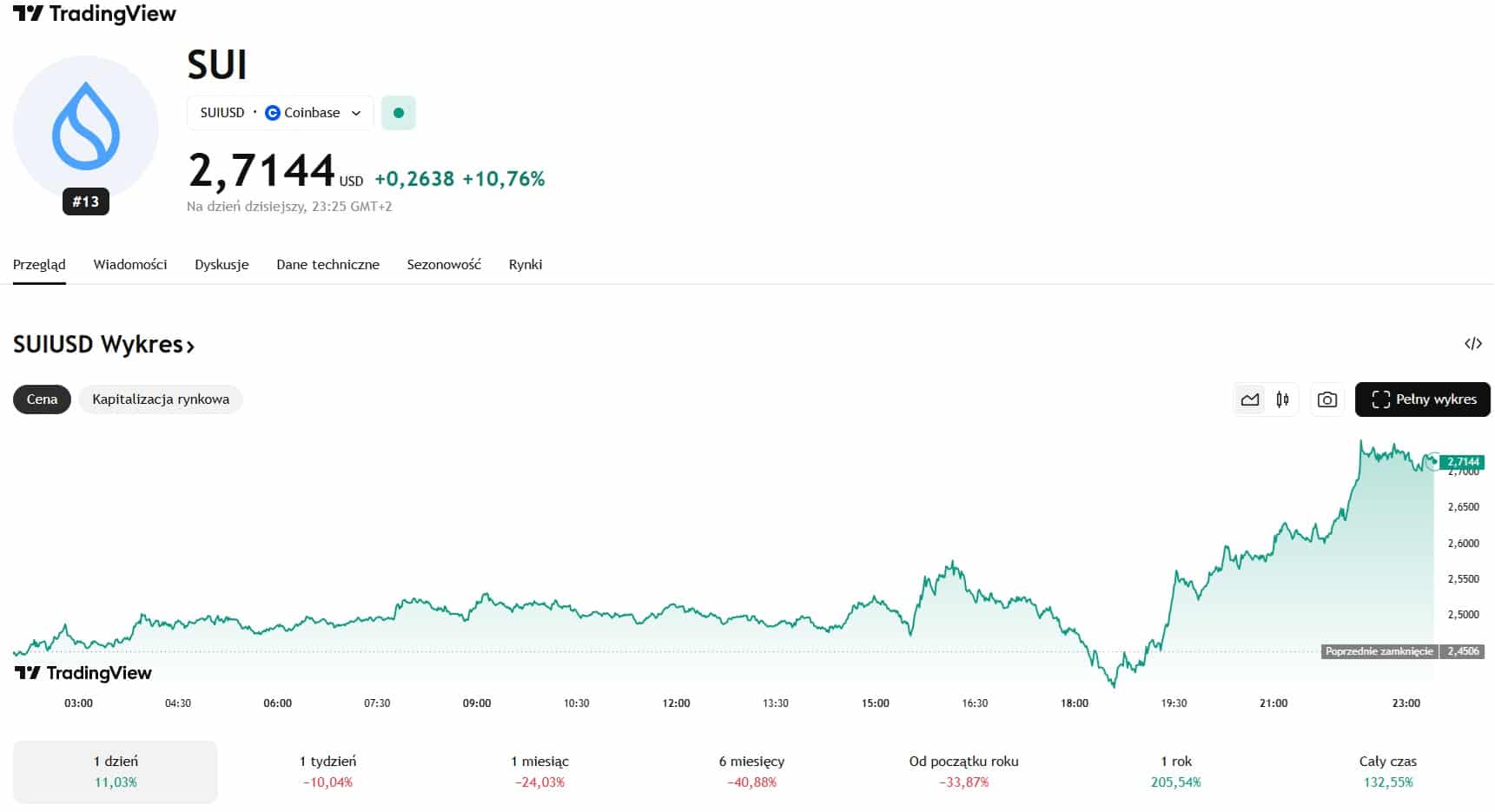1495x812 pixels.
Task: Click the Pełny wykres button
Action: 1422,399
